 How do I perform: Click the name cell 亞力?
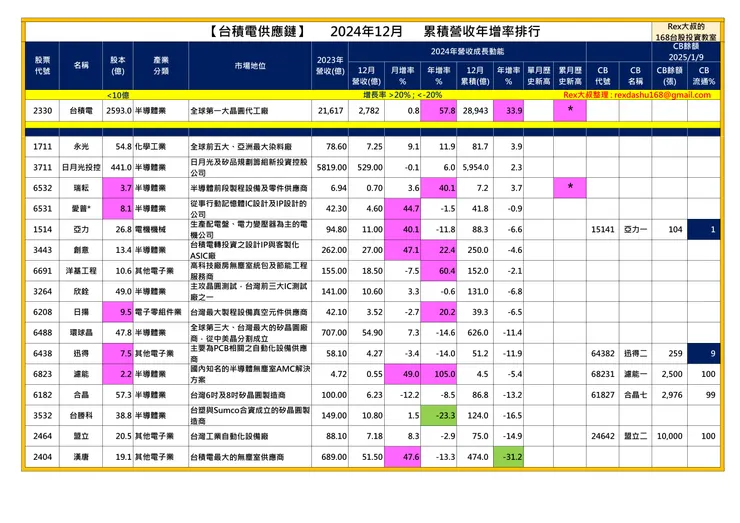click(81, 229)
